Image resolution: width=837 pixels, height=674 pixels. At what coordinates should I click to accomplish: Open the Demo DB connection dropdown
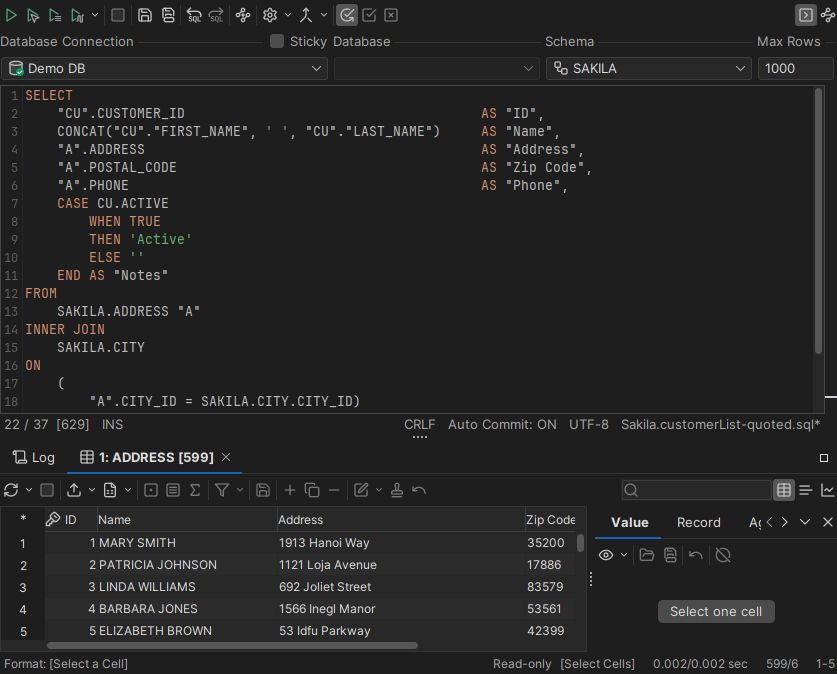(x=164, y=68)
